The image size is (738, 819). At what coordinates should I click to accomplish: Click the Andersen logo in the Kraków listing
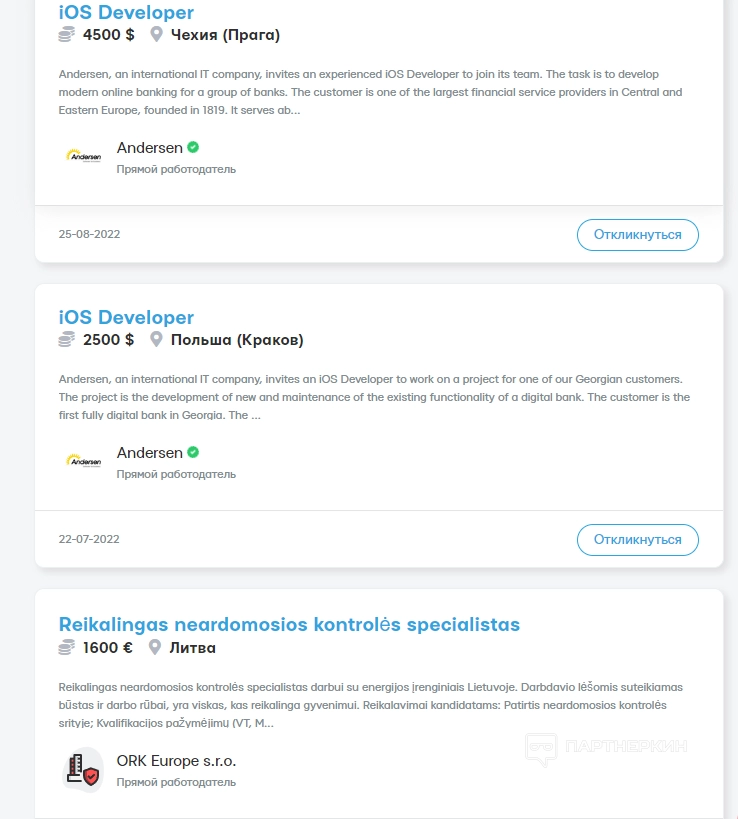[x=83, y=461]
